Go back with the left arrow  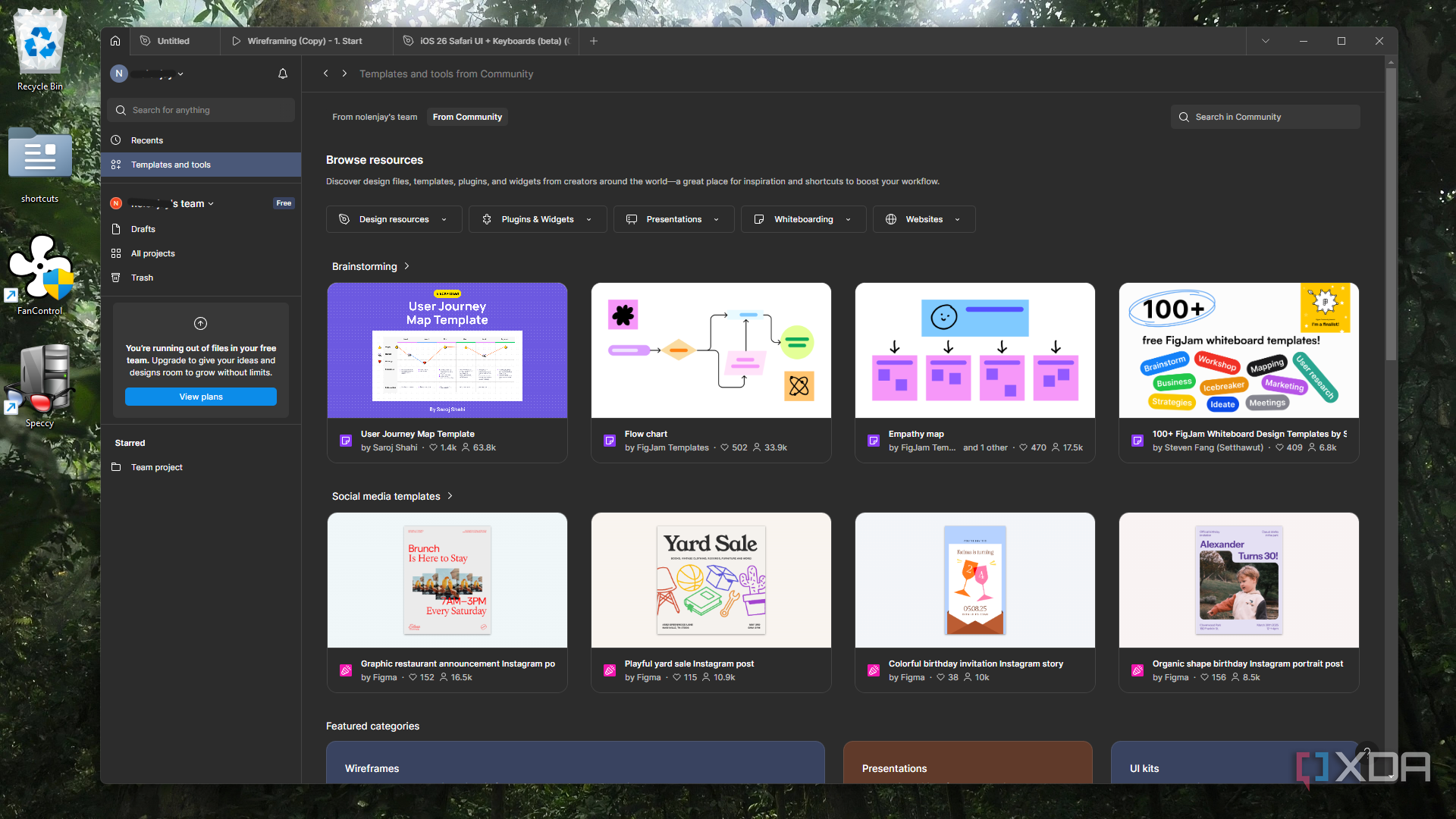[x=326, y=74]
